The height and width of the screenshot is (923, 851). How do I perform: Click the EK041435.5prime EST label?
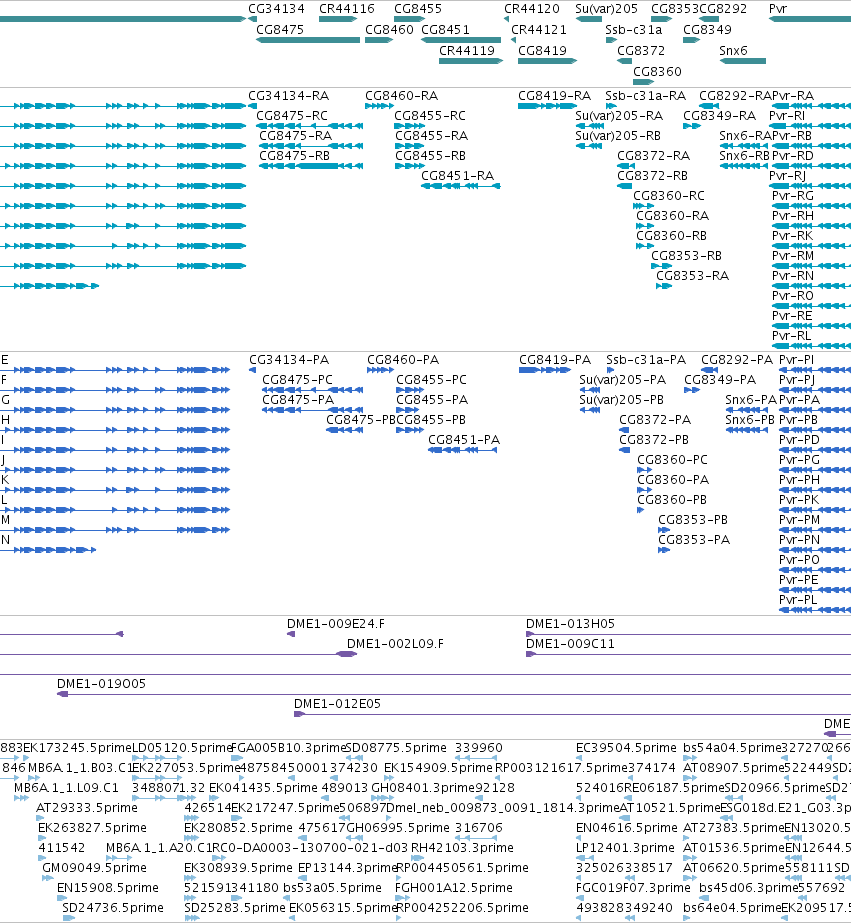pos(263,788)
